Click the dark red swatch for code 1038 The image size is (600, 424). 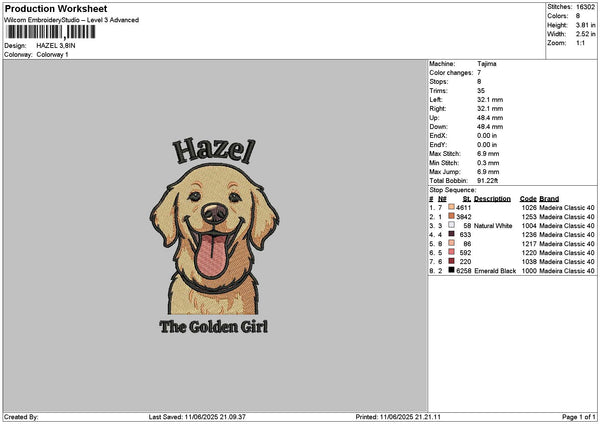[x=452, y=261]
